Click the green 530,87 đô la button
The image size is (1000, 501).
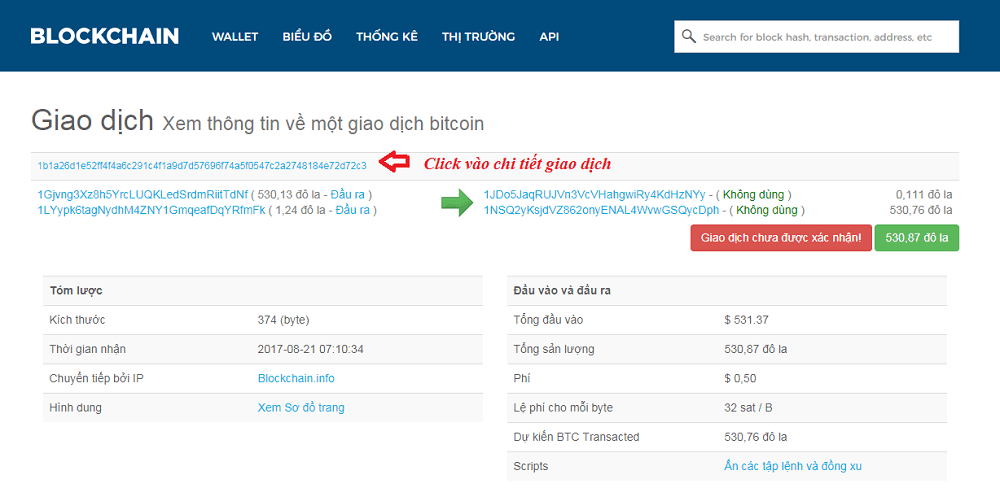(916, 238)
